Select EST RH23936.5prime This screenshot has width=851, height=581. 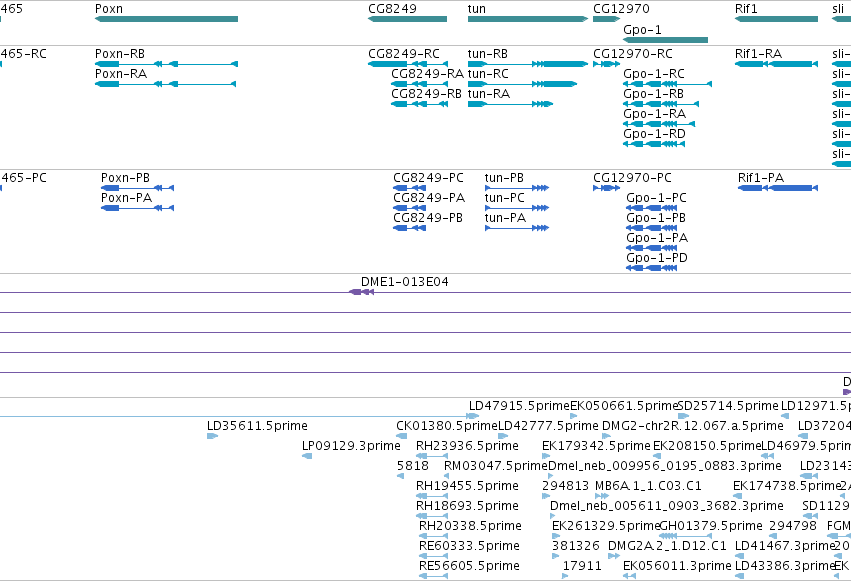(432, 456)
